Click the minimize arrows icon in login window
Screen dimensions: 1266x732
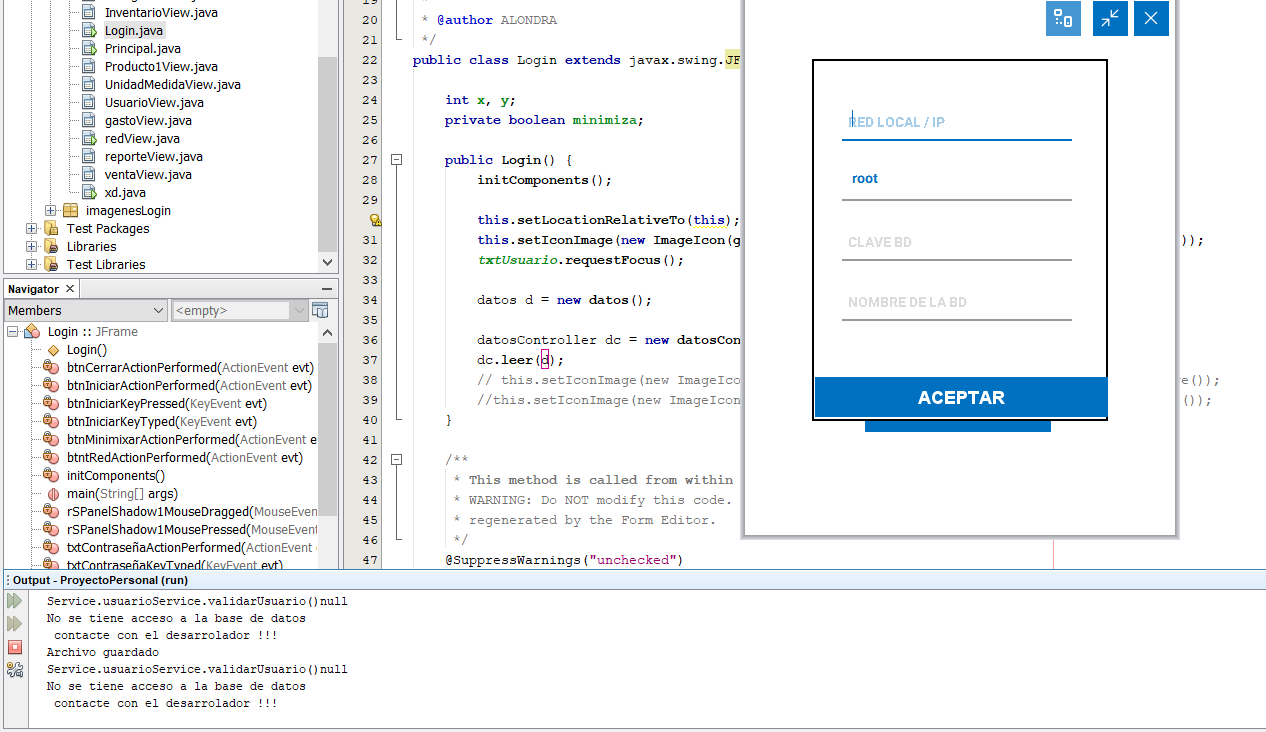pos(1110,18)
